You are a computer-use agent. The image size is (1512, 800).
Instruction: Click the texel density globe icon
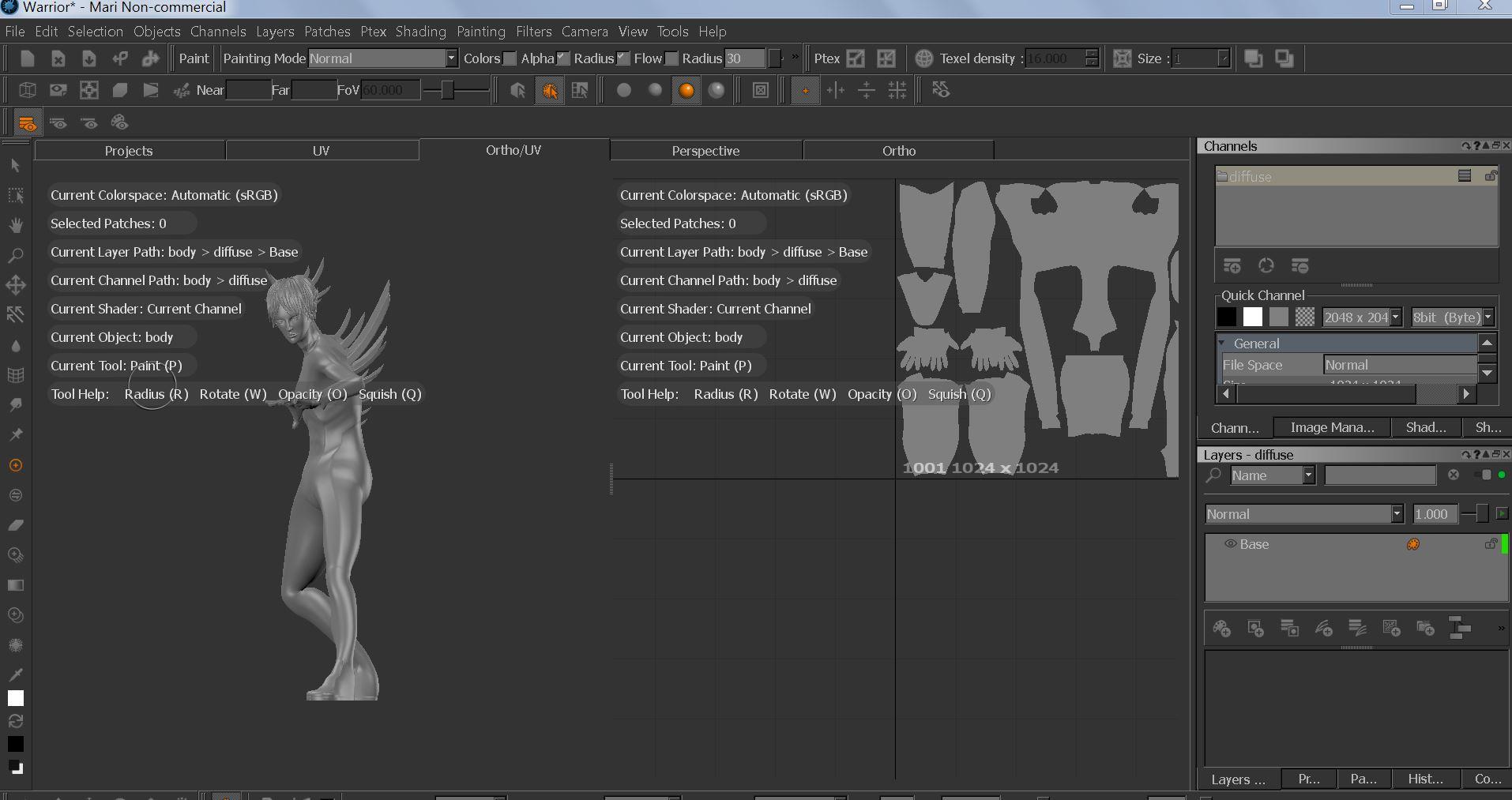(x=923, y=58)
